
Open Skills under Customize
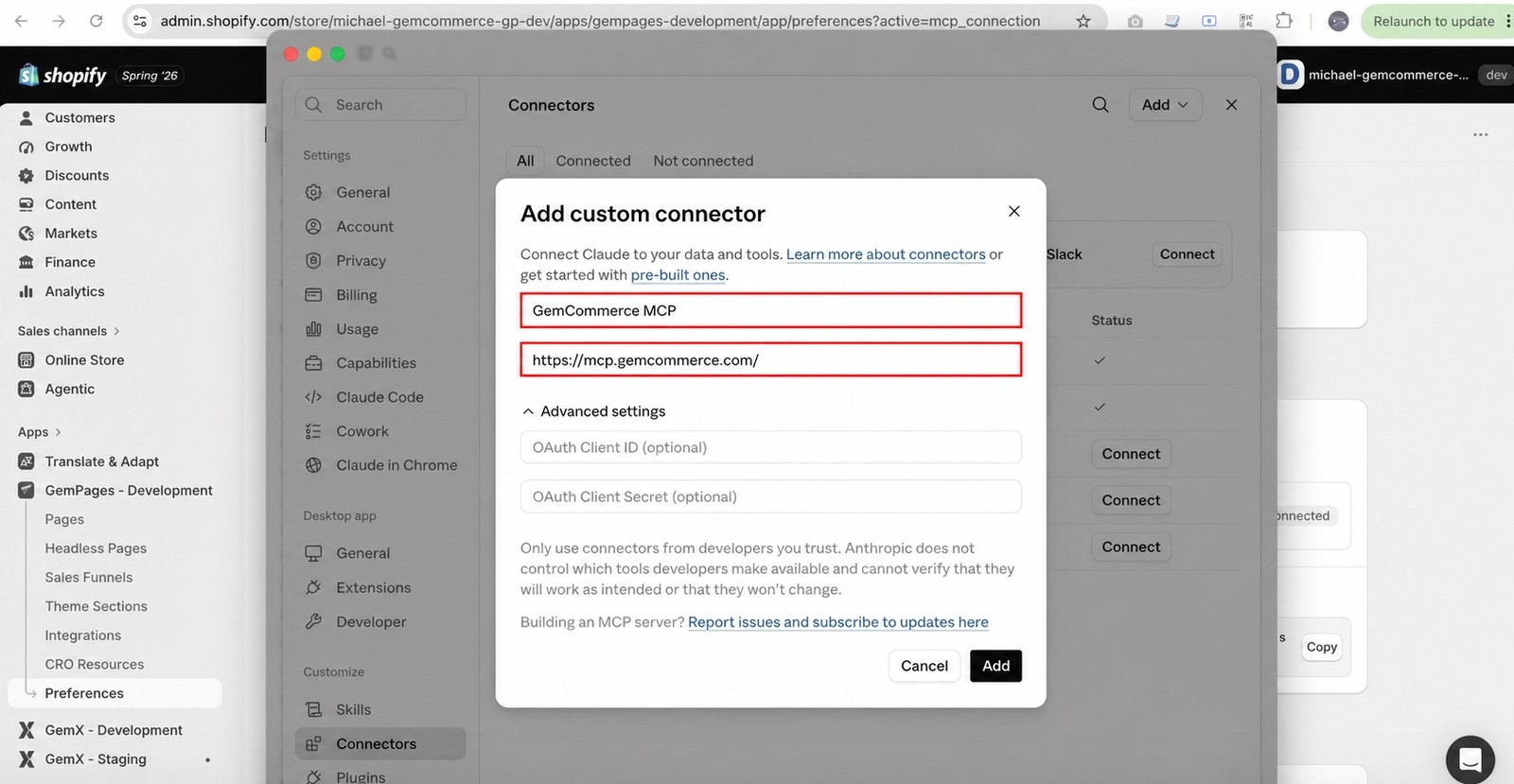point(353,709)
